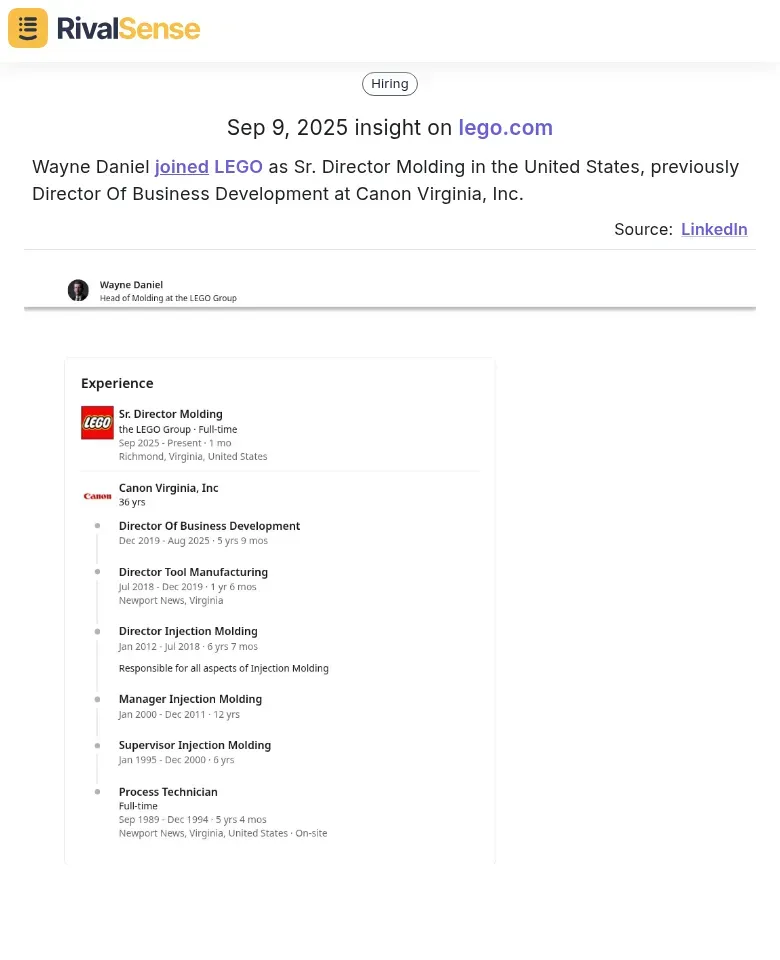Select Supervisor Injection Molding entry
The height and width of the screenshot is (960, 780).
pyautogui.click(x=195, y=745)
